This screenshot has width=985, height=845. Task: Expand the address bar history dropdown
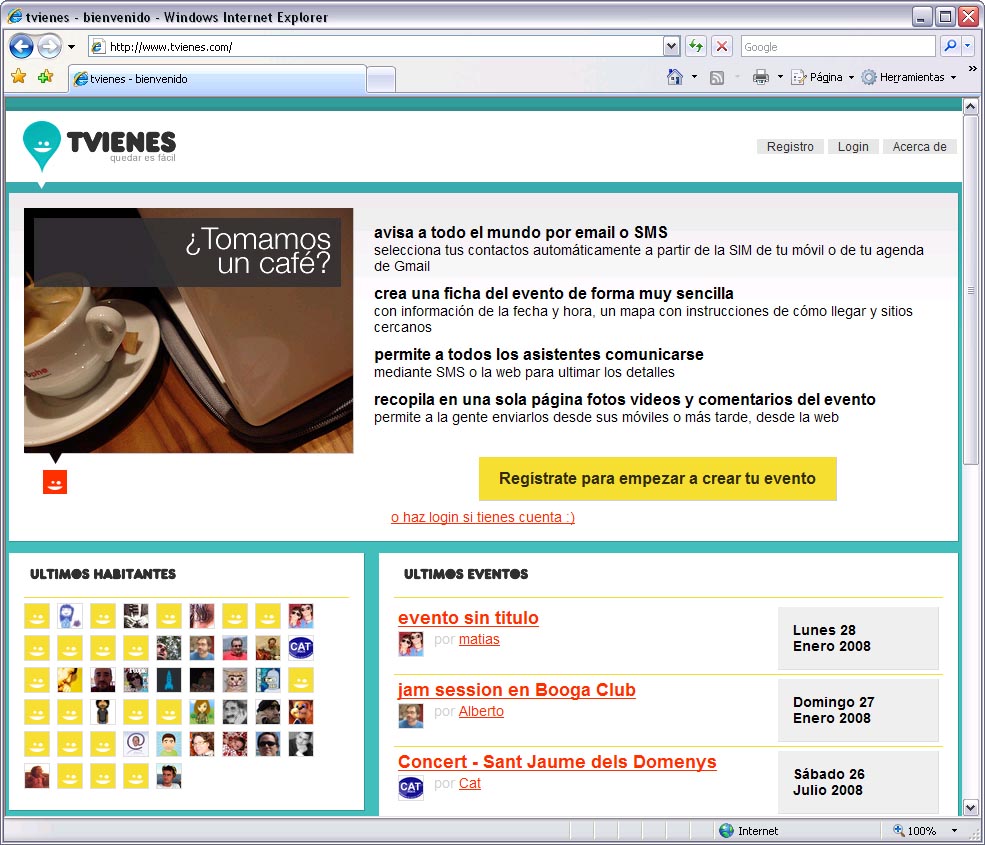[x=671, y=46]
